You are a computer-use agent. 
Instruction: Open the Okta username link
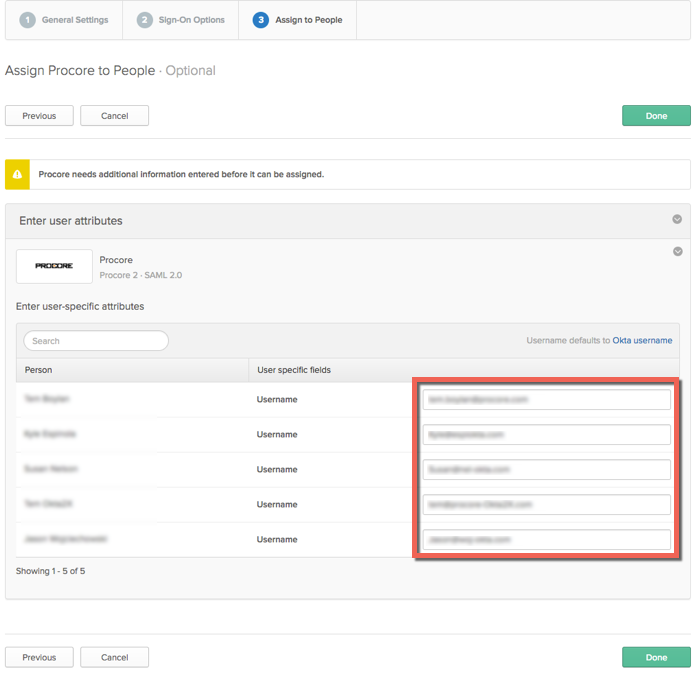(642, 341)
